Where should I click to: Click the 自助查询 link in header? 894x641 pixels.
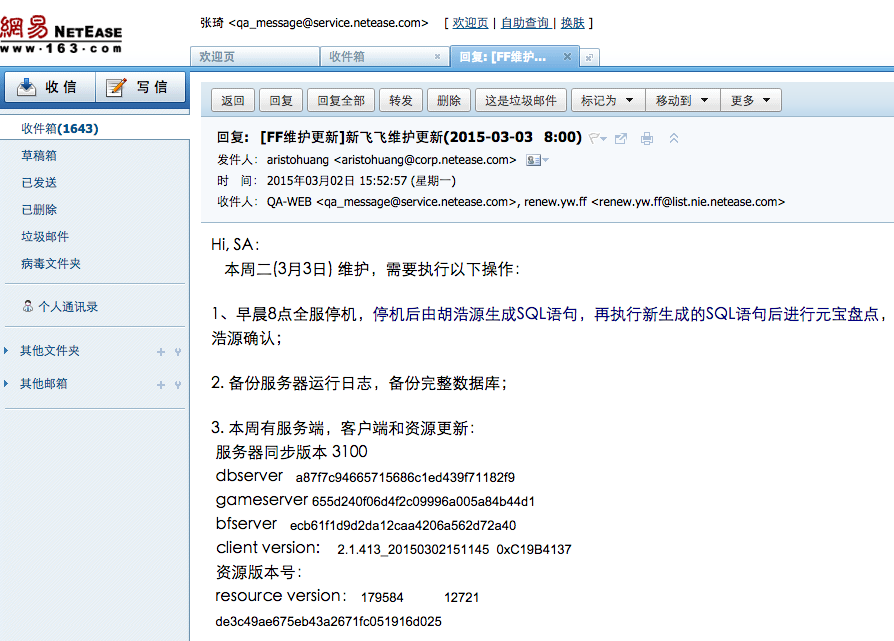[x=525, y=23]
